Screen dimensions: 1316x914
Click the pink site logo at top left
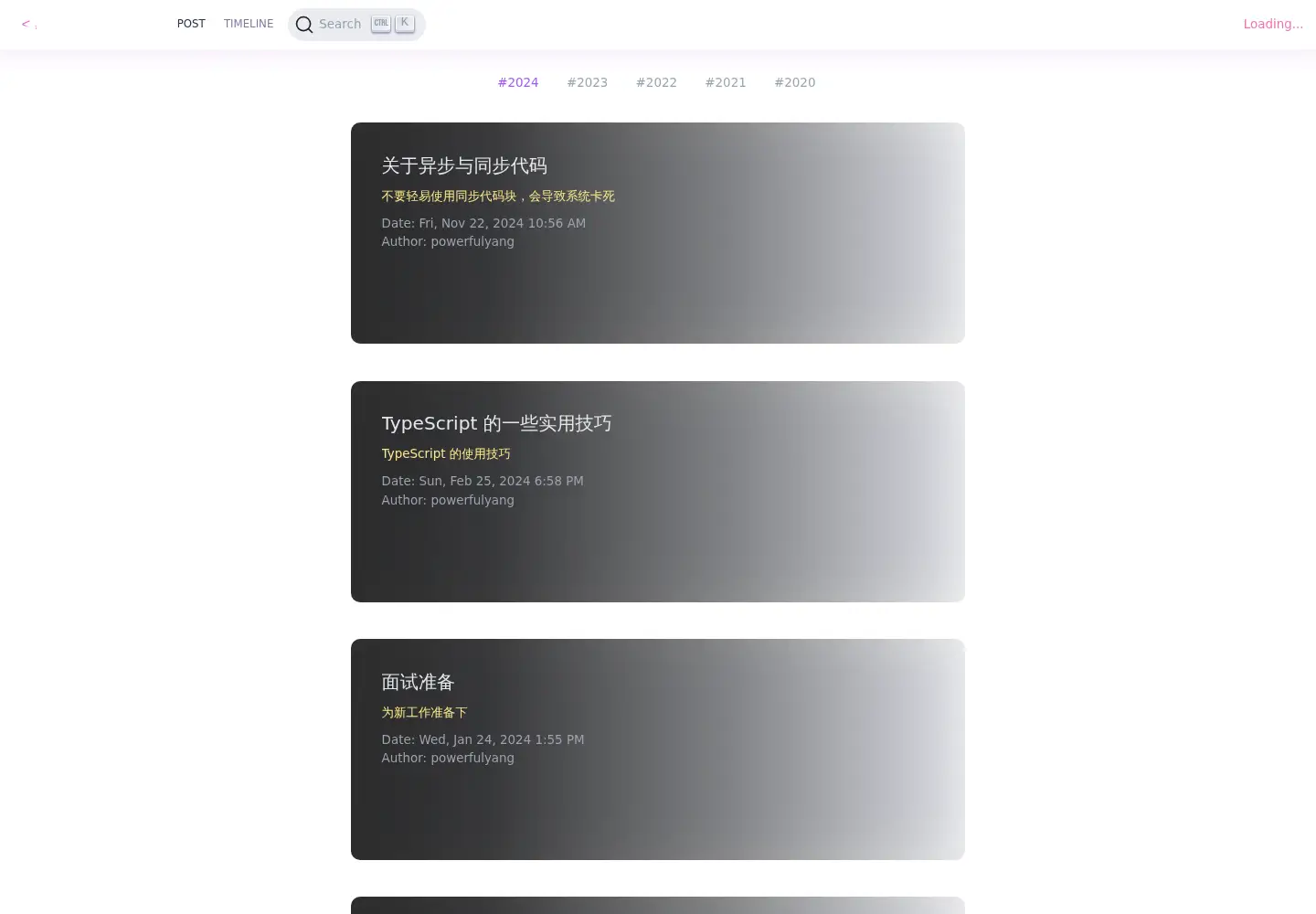[x=29, y=24]
